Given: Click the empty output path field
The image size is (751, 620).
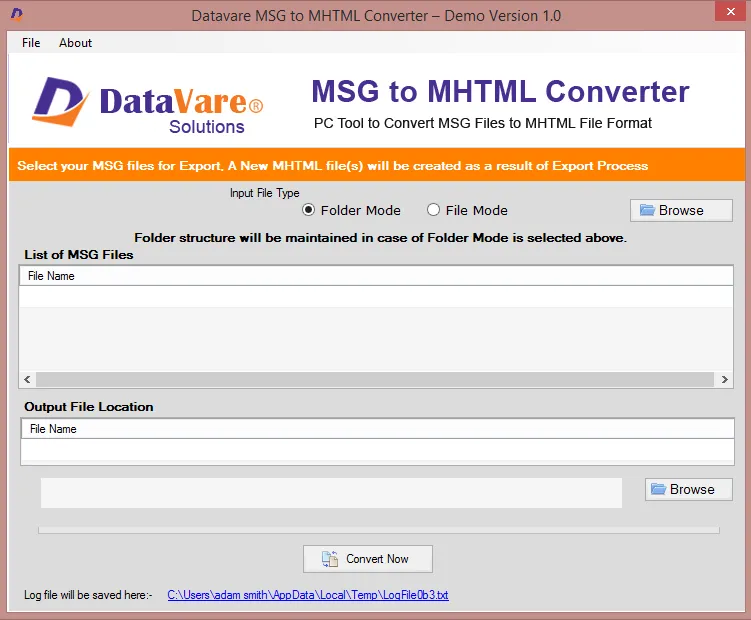Looking at the screenshot, I should 331,493.
